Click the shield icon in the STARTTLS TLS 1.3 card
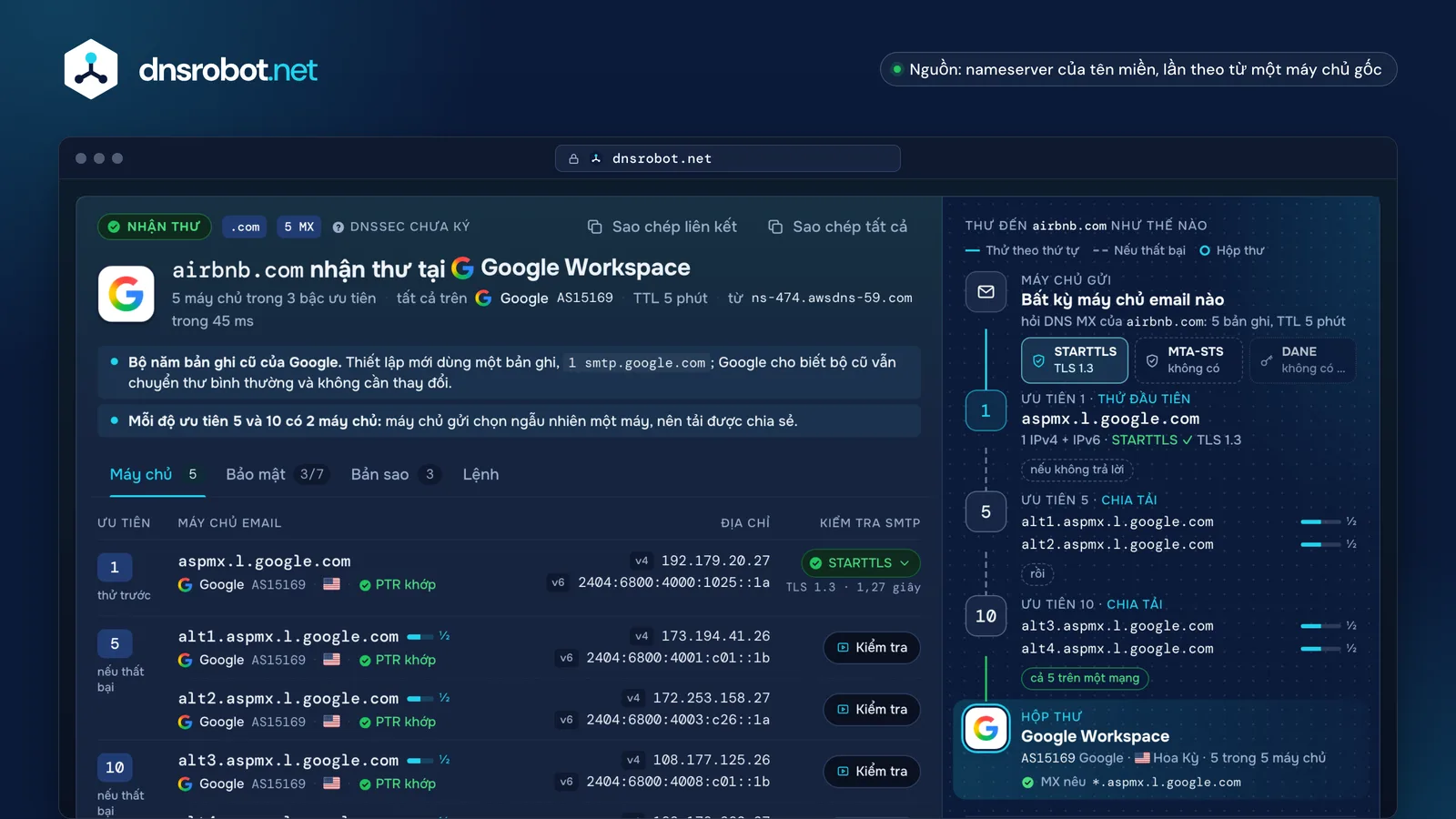1456x819 pixels. (1038, 360)
